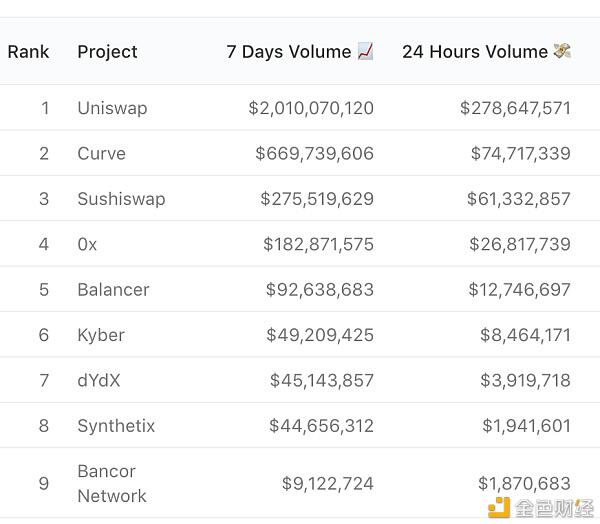Sort by the Rank column header
This screenshot has width=600, height=524.
pos(28,52)
